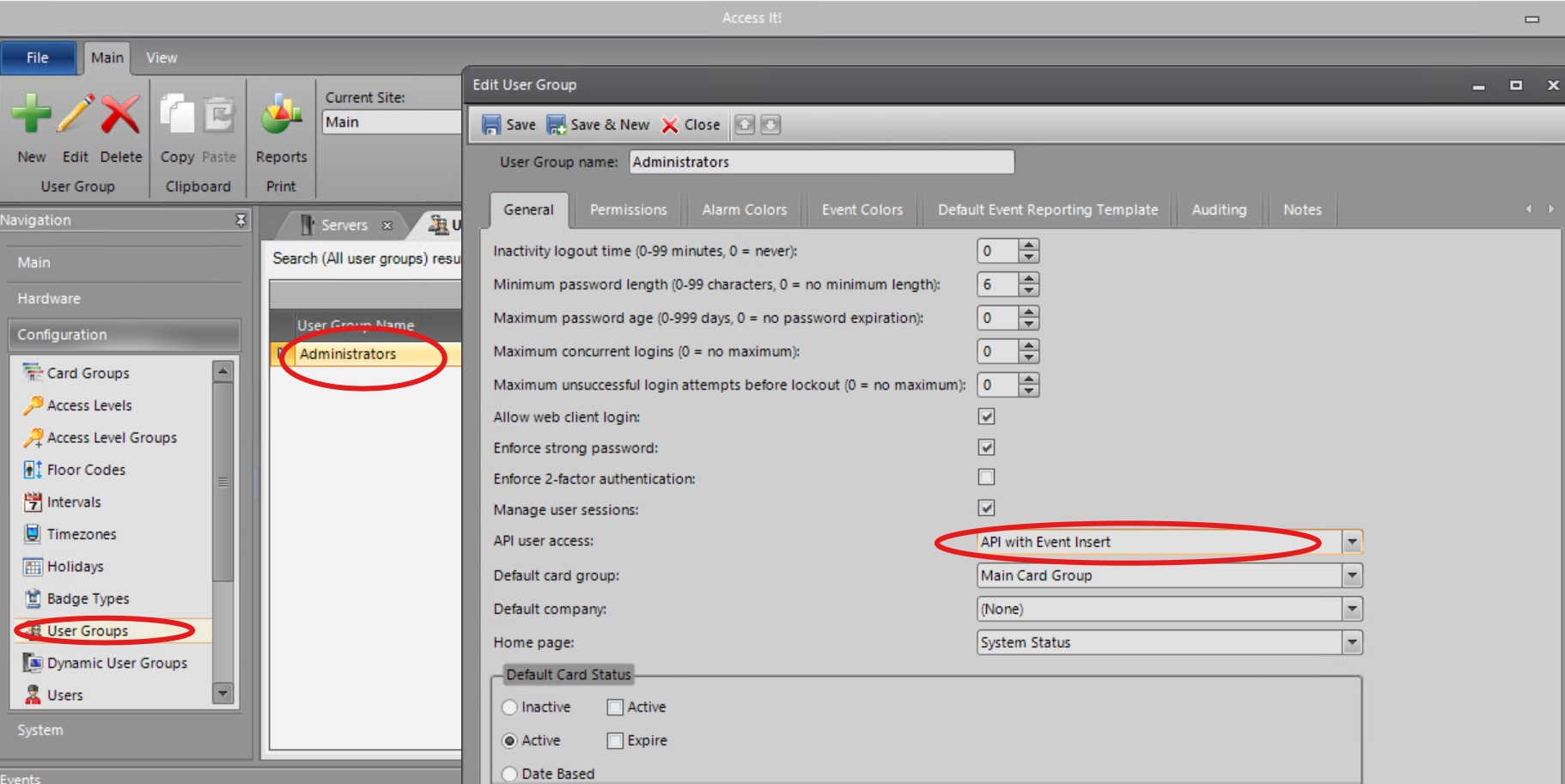Click the User Group name text field
Screen dimensions: 1565x784
coord(820,162)
